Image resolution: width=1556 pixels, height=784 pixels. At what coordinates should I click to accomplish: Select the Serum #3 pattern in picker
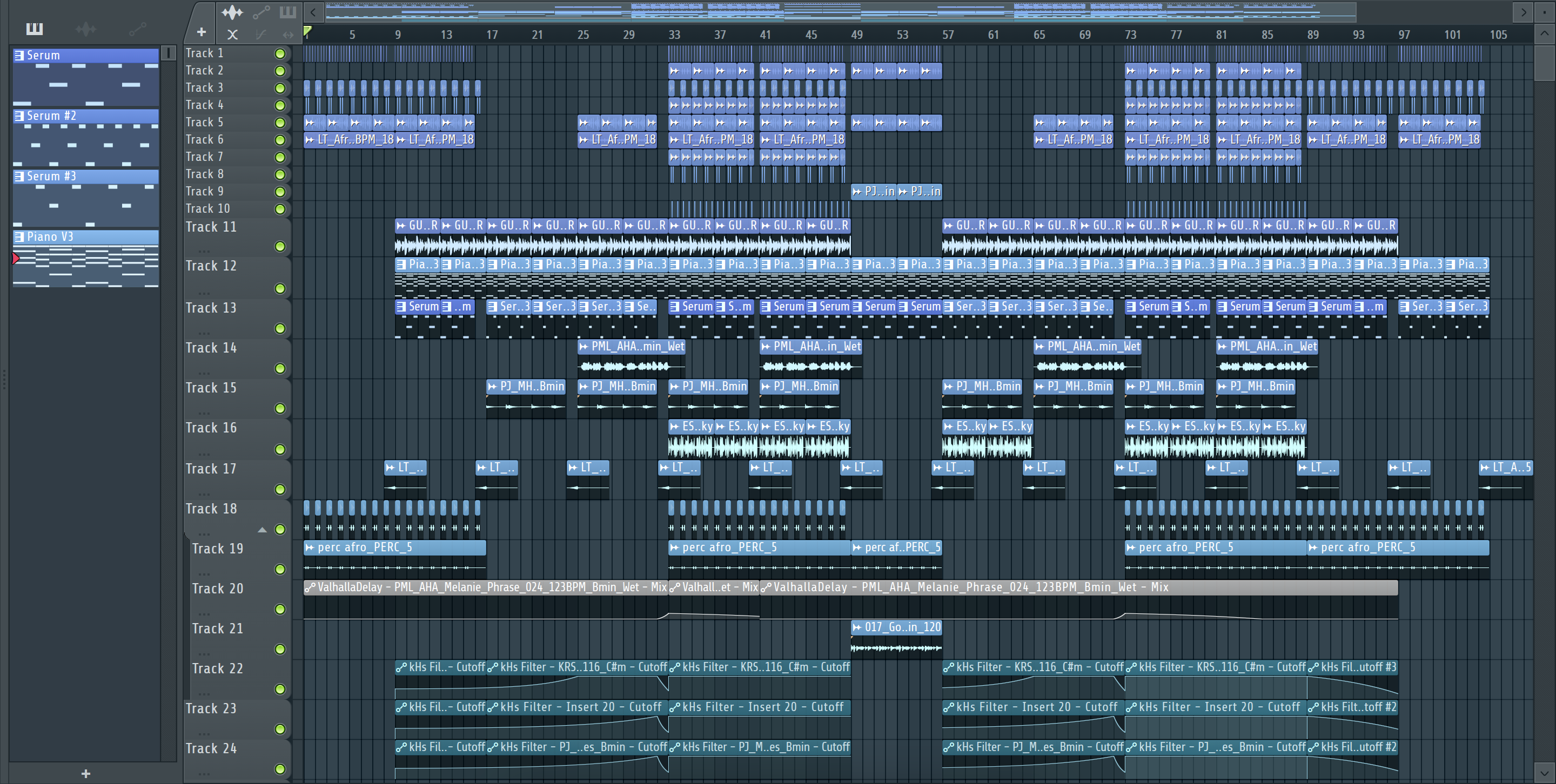click(86, 198)
